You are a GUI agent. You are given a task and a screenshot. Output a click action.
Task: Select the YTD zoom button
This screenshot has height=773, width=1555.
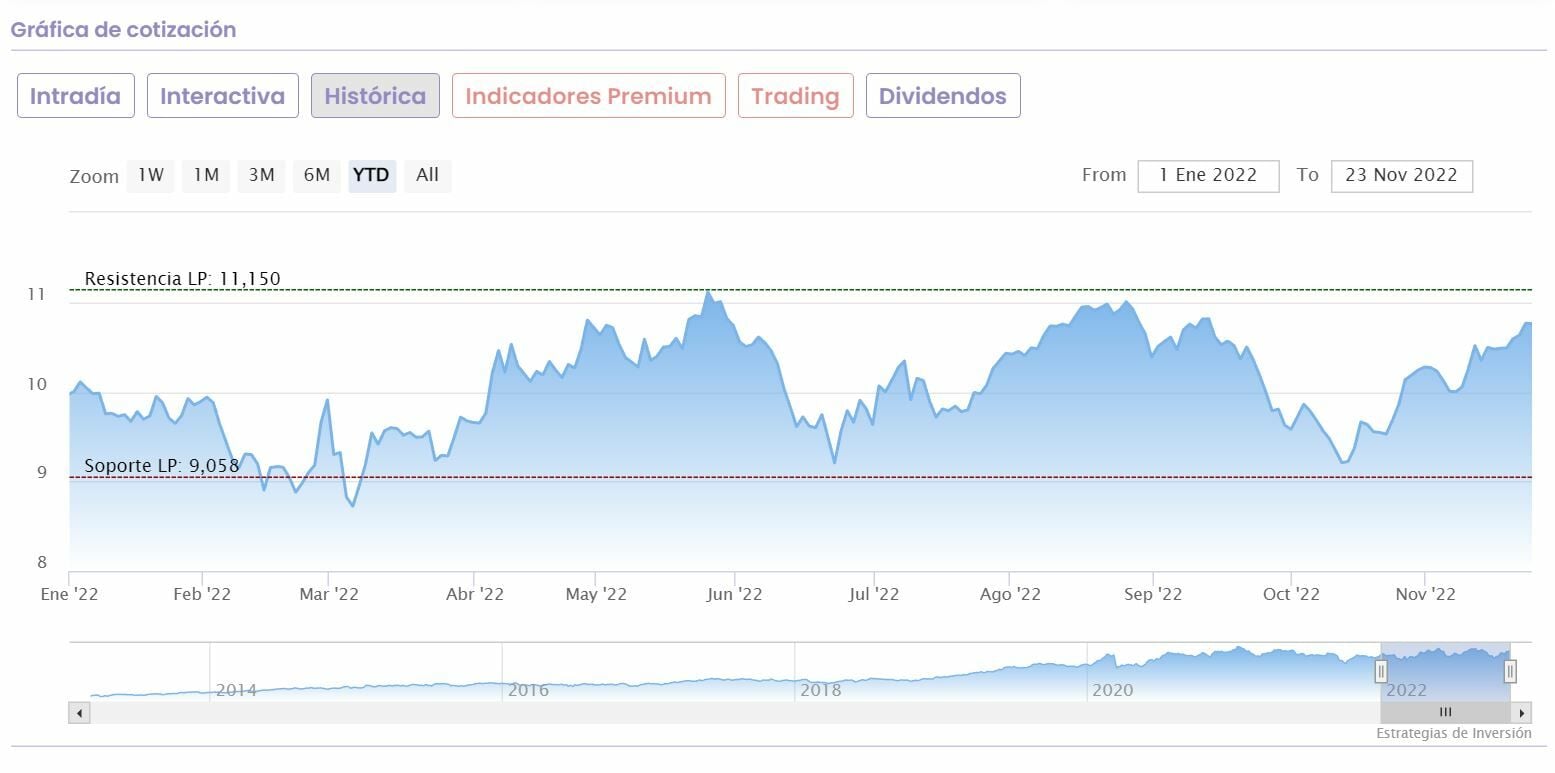click(x=372, y=176)
